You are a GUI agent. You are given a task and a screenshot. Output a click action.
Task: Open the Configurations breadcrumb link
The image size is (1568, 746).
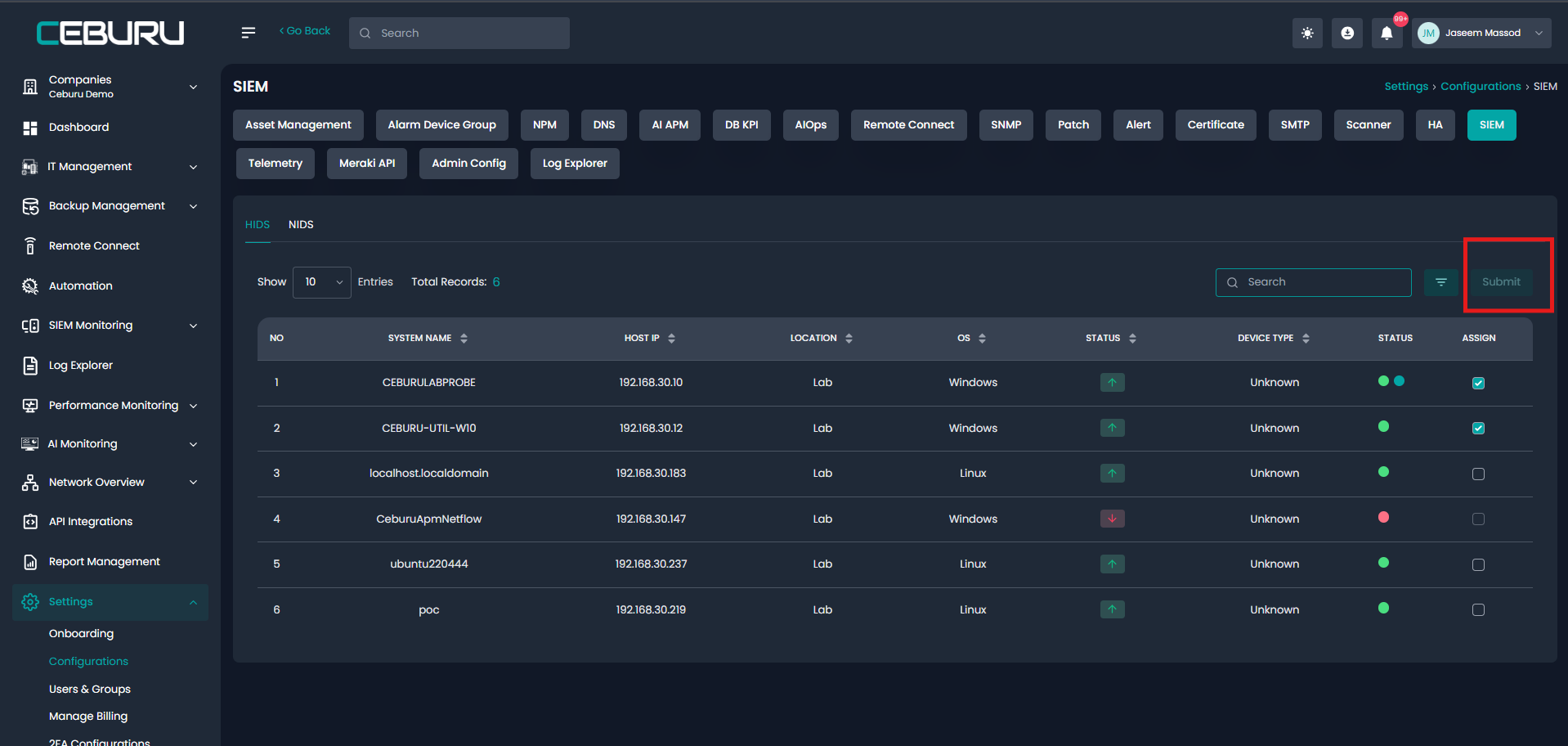tap(1481, 87)
